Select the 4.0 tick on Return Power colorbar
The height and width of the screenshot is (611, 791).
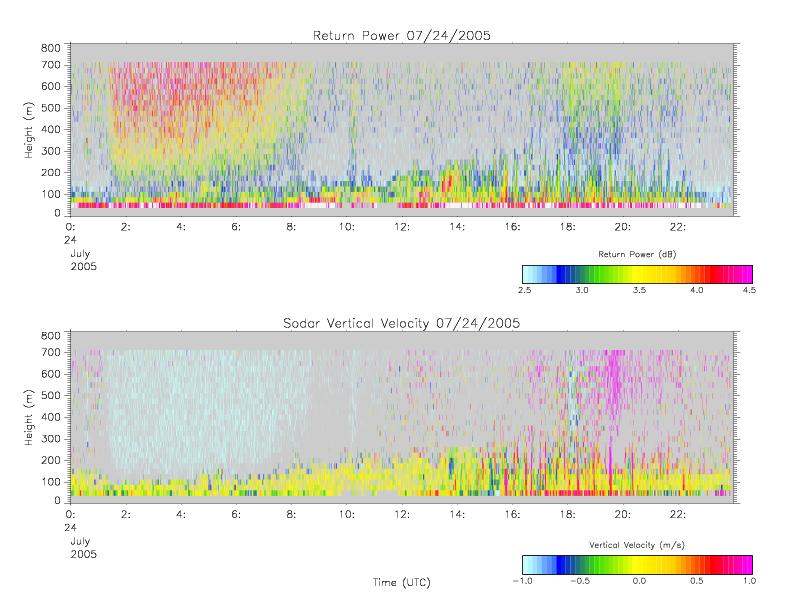[x=697, y=290]
